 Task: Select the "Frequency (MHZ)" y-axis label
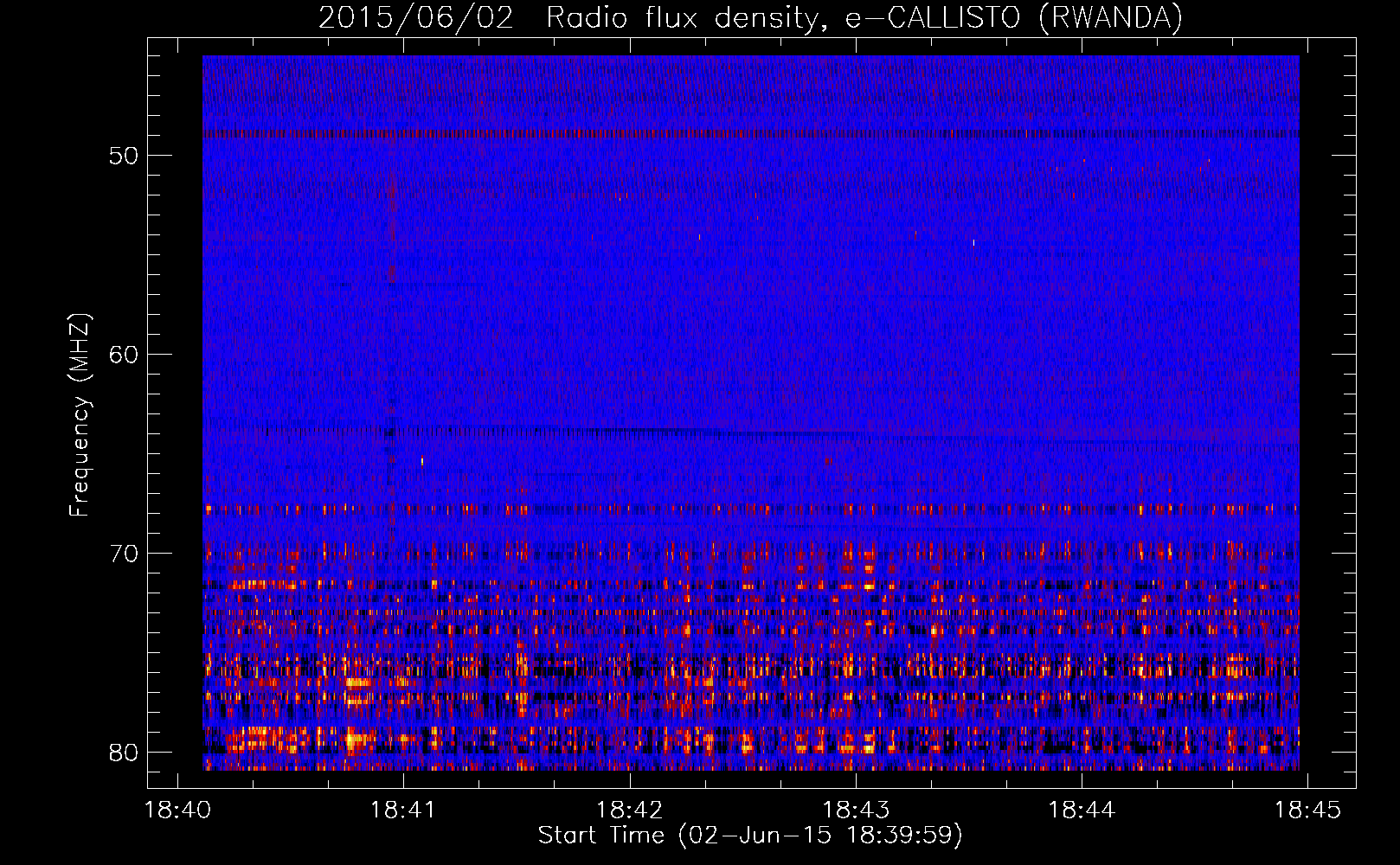(80, 415)
